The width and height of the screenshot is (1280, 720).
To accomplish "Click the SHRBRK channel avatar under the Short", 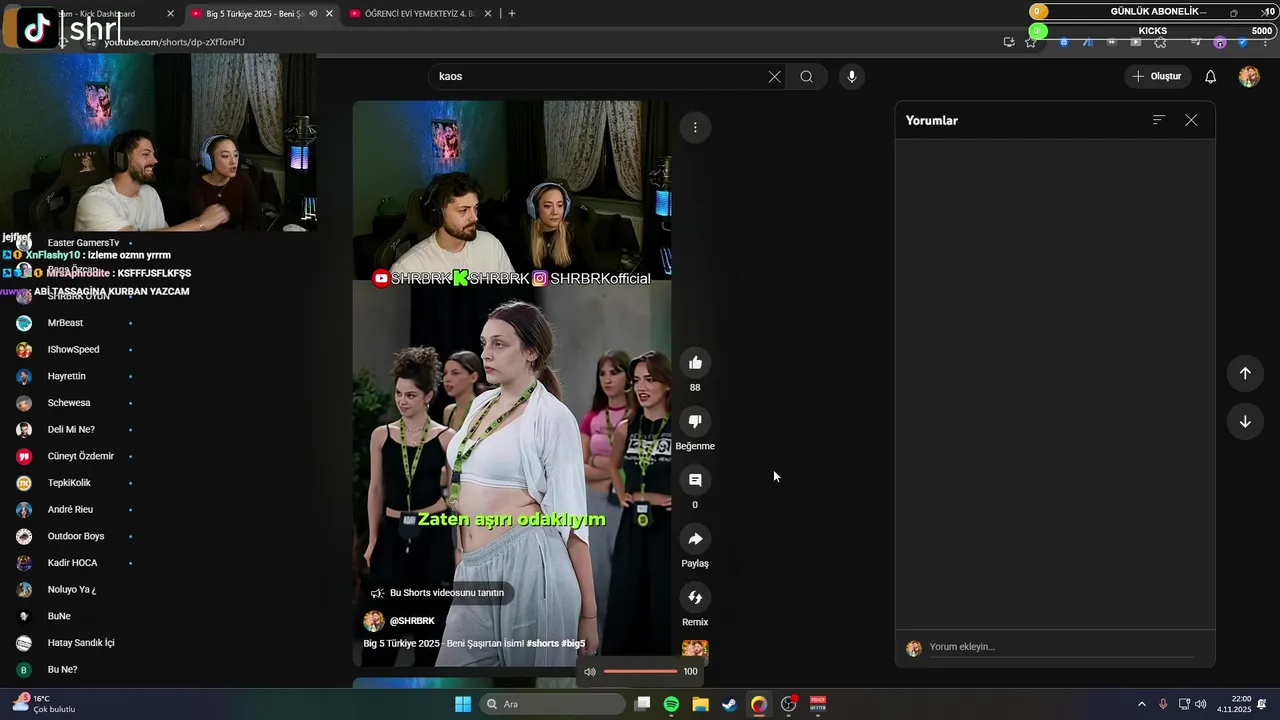I will click(374, 621).
